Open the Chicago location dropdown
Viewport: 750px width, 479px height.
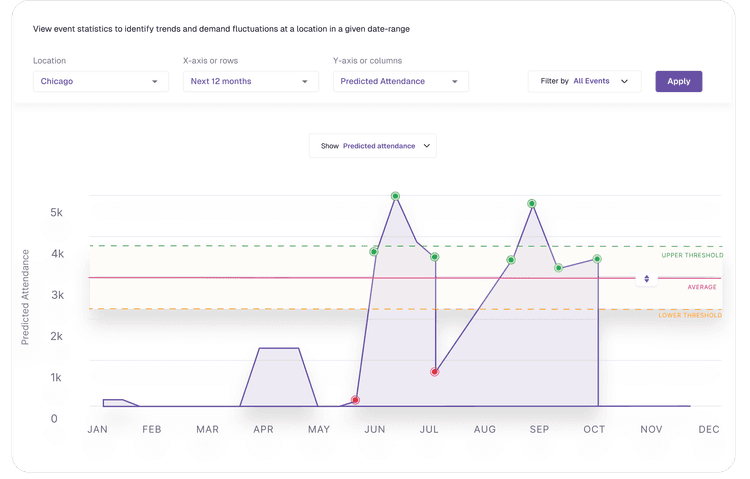100,81
